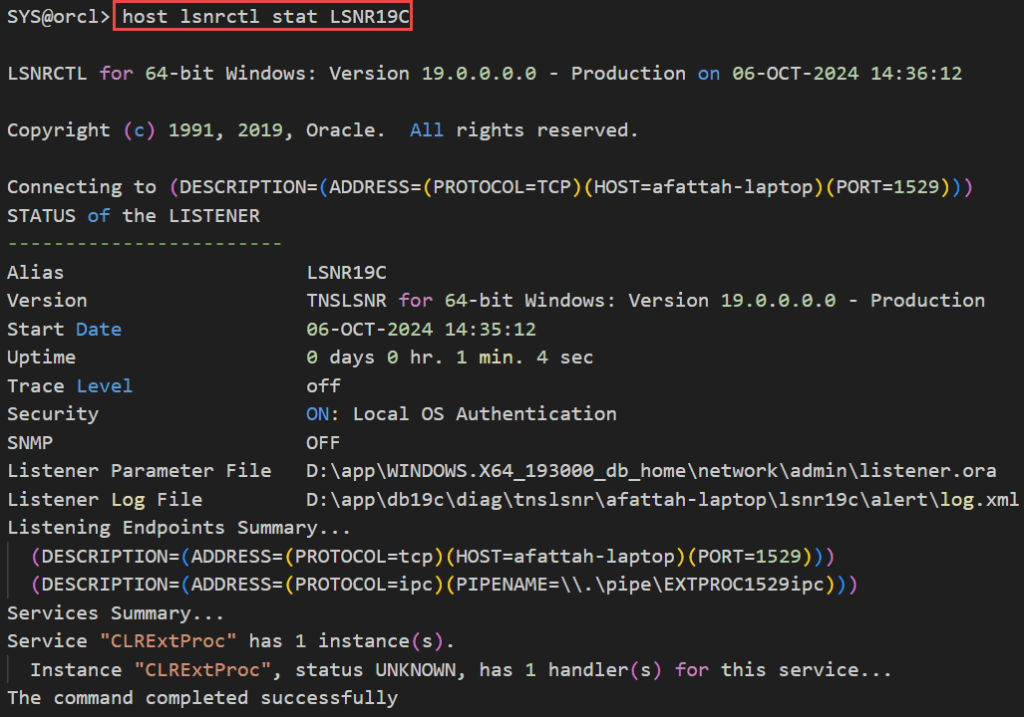Click the Services Summary heading
The image size is (1024, 717).
(x=115, y=613)
